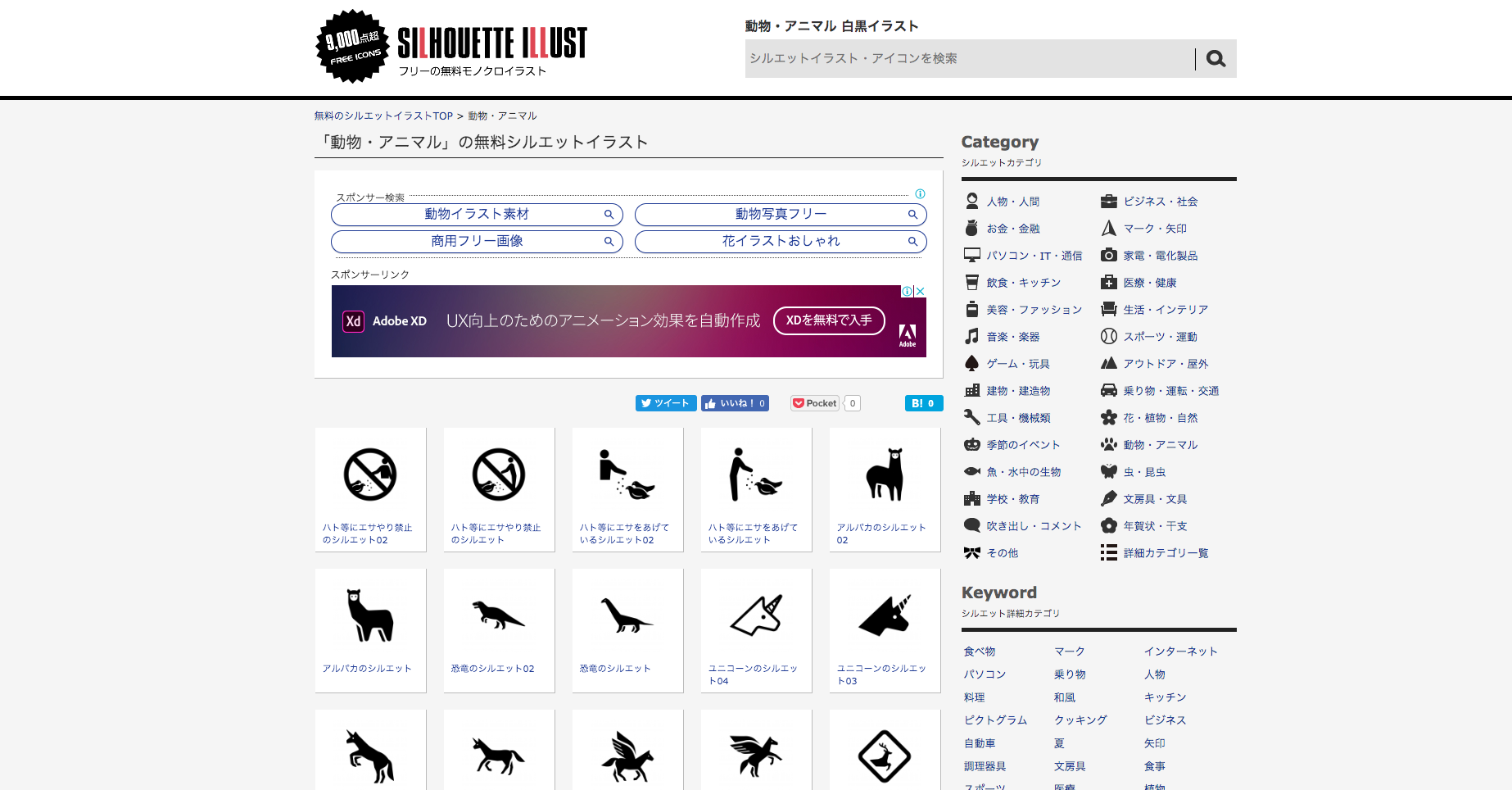Select the インターネット keyword
Viewport: 1512px width, 790px height.
pyautogui.click(x=1181, y=652)
